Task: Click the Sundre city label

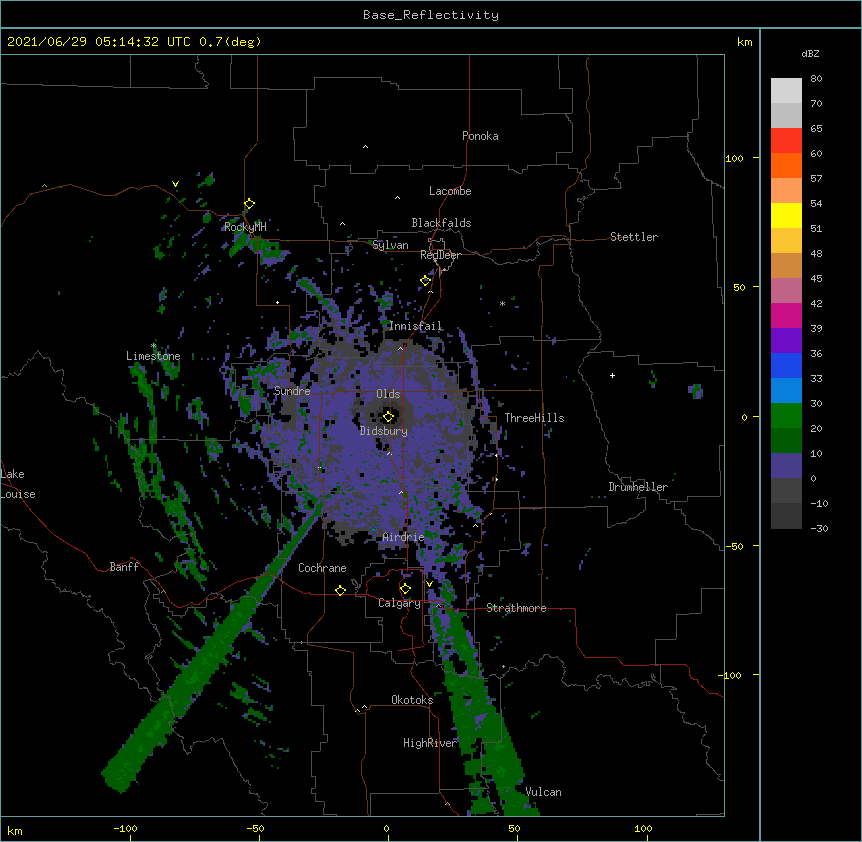Action: point(292,391)
